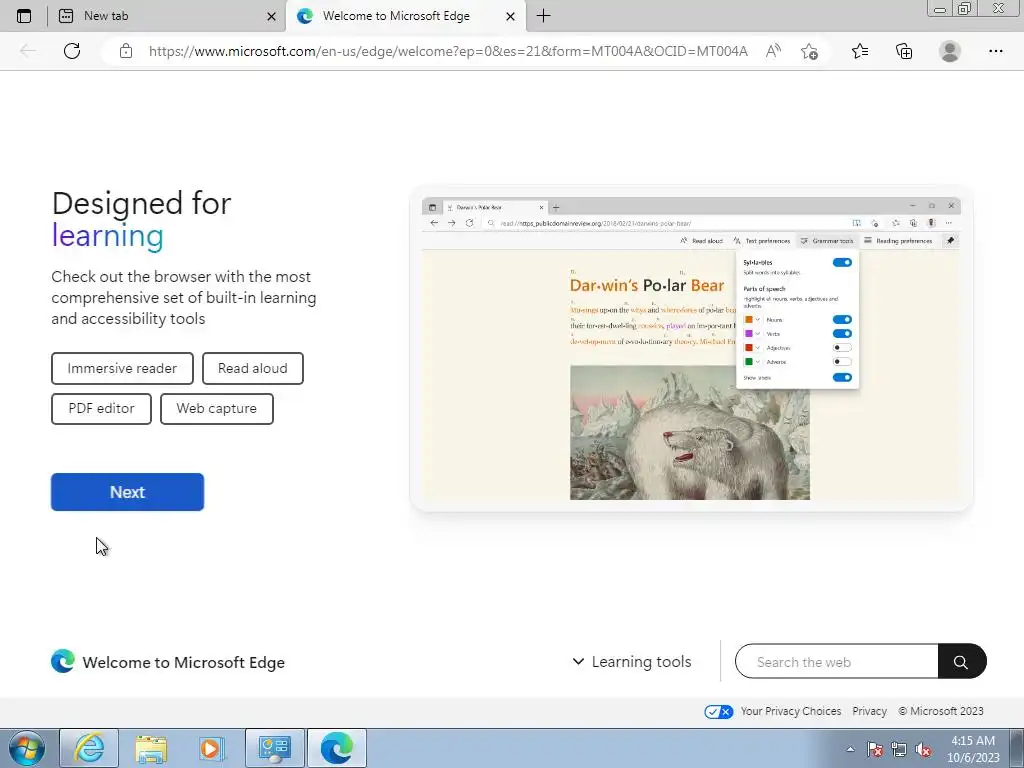The height and width of the screenshot is (768, 1024).
Task: Click the orange Nouns color swatch
Action: point(748,319)
